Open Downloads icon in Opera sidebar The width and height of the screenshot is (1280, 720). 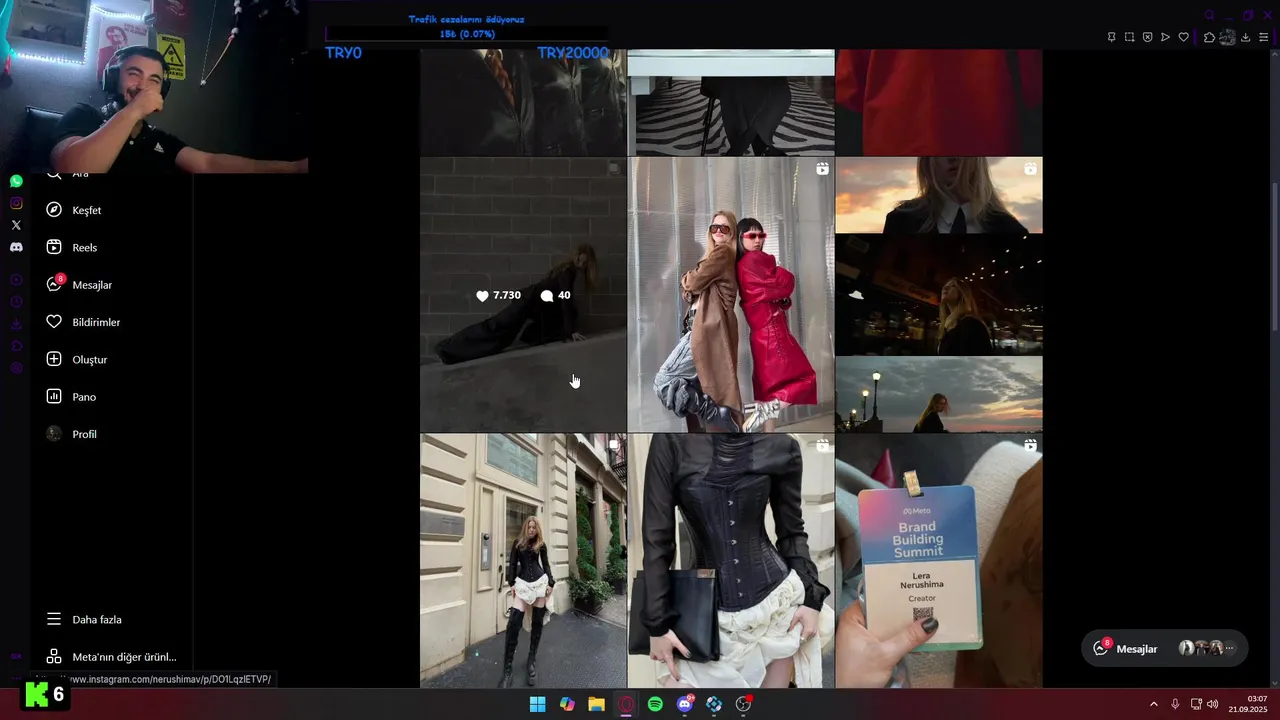click(16, 324)
